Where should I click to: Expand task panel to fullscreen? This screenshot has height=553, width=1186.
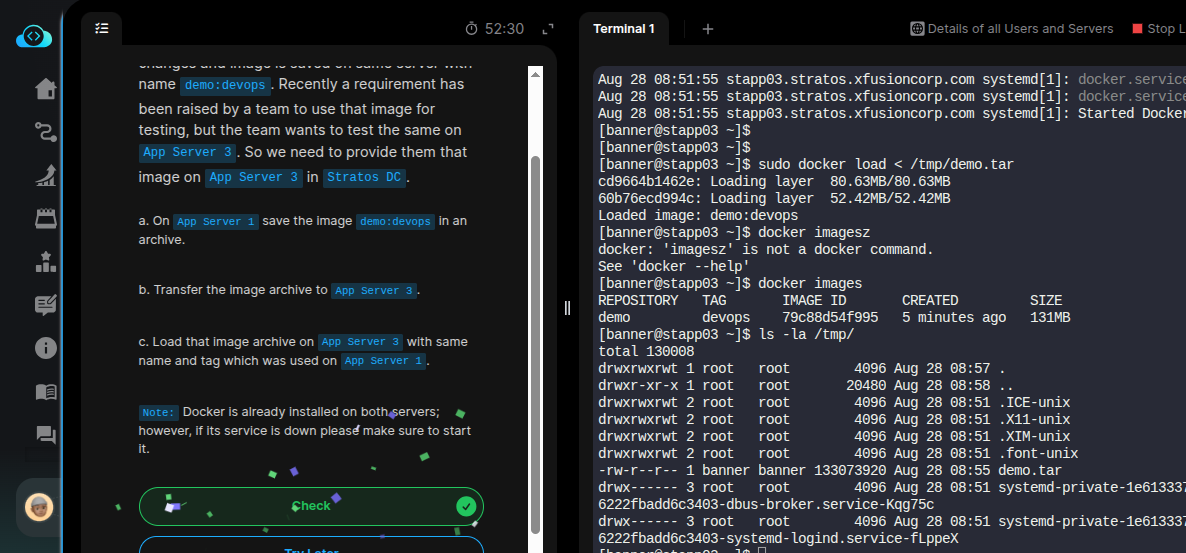548,29
